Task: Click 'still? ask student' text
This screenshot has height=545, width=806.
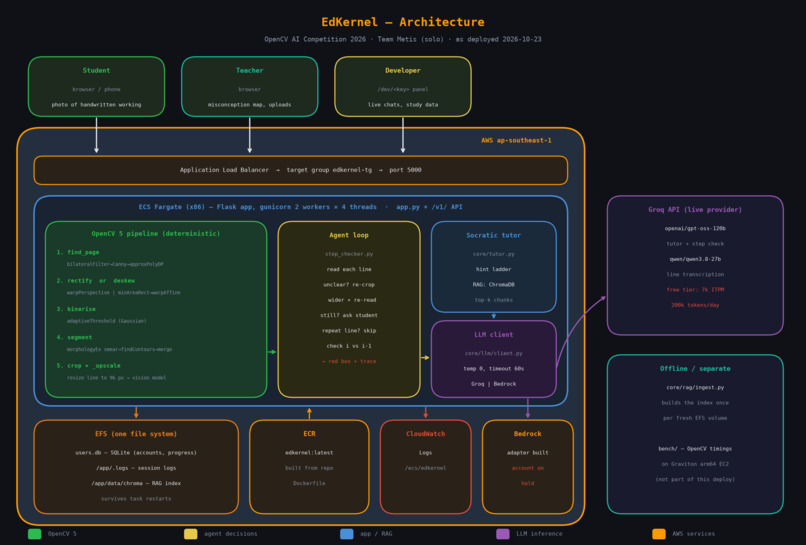Action: point(349,315)
